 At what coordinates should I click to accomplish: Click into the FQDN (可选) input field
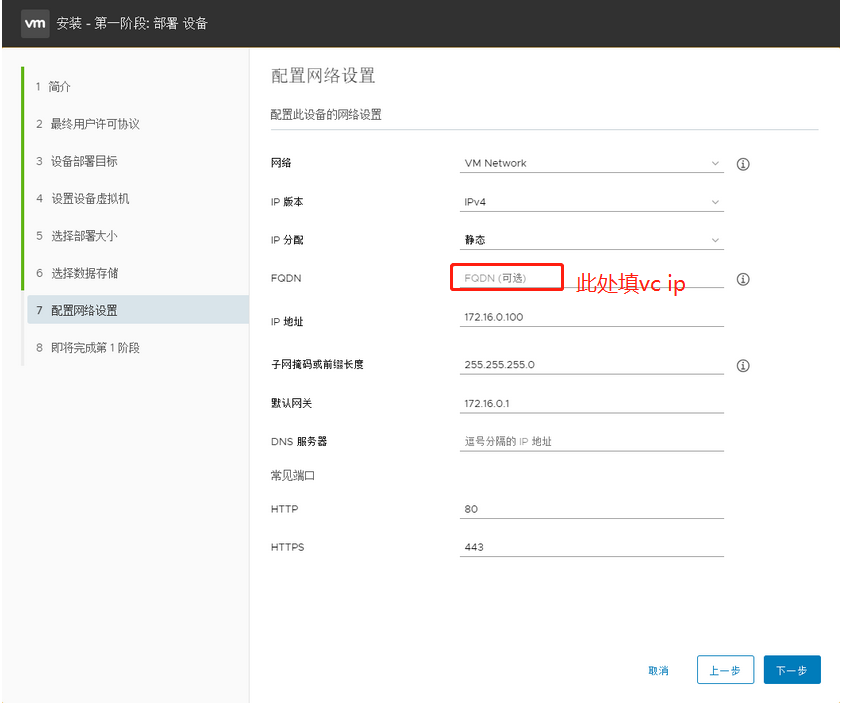[x=591, y=278]
